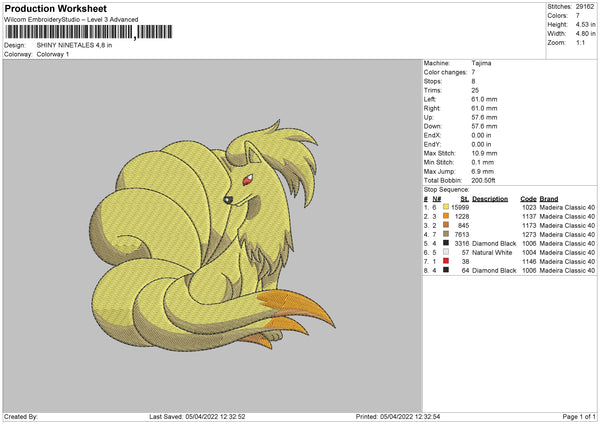Click the EndX value 0.00 in

(x=481, y=135)
